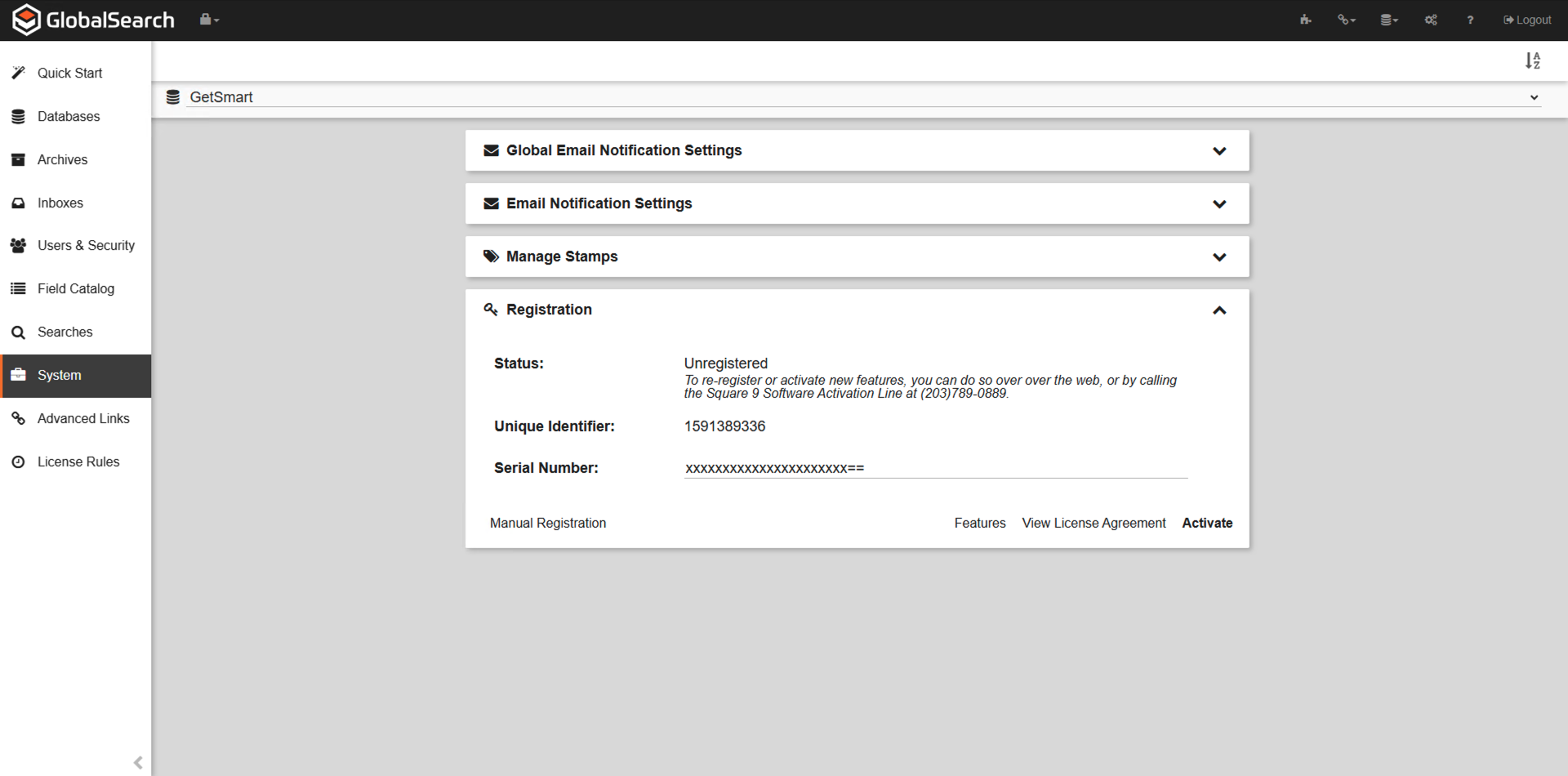
Task: Open Field Catalog from the sidebar
Action: 76,288
